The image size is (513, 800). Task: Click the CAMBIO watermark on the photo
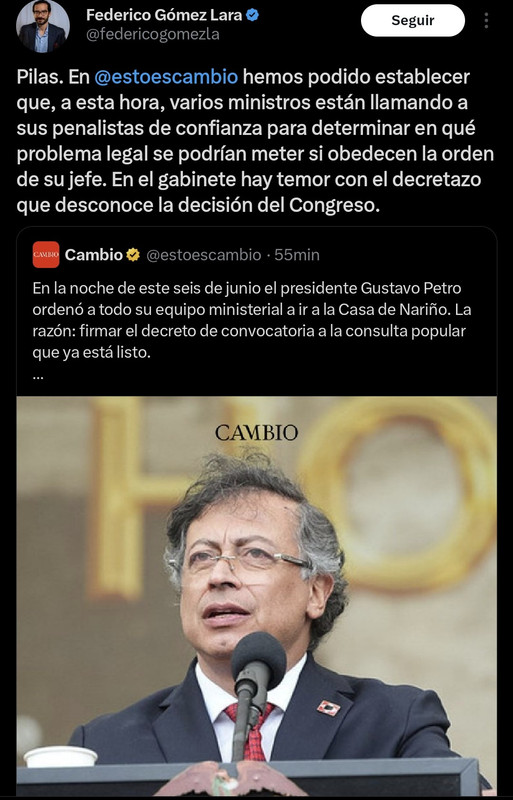[256, 433]
